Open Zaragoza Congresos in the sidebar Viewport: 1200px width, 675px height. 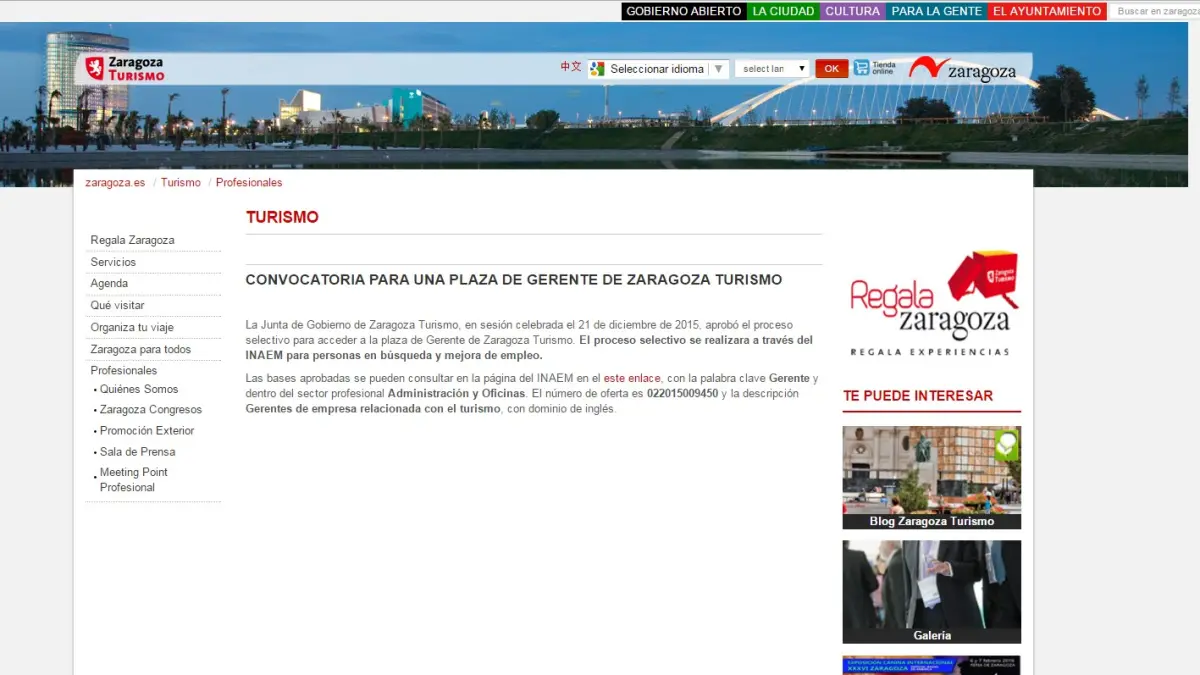click(x=151, y=410)
